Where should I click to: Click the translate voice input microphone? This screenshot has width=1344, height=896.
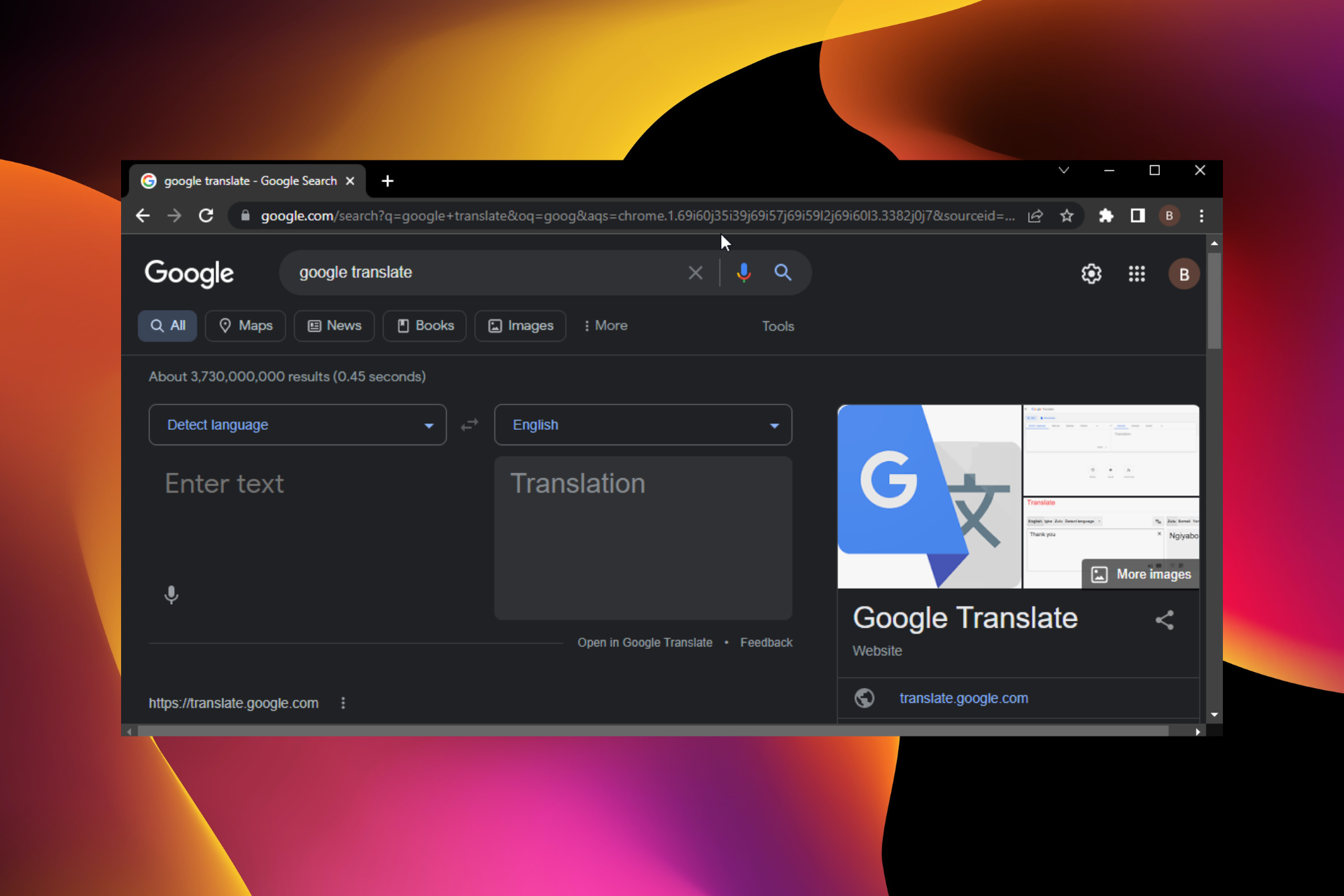[x=171, y=595]
